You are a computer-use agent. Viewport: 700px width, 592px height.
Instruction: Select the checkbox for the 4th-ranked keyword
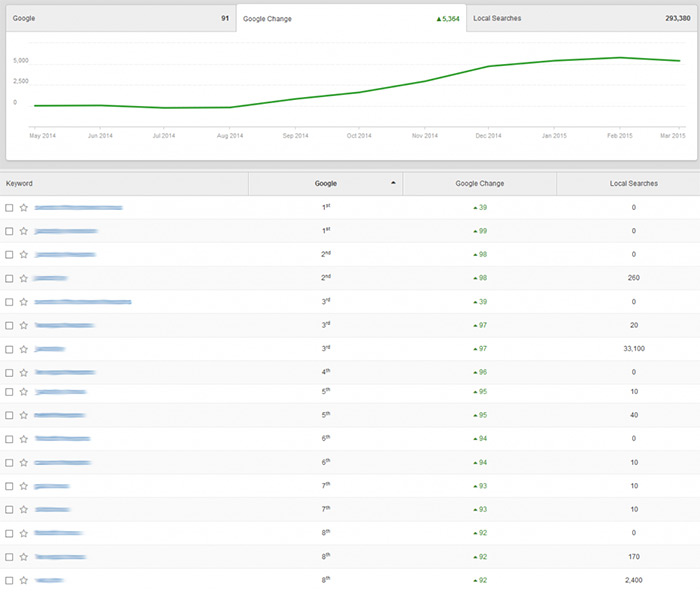click(9, 373)
